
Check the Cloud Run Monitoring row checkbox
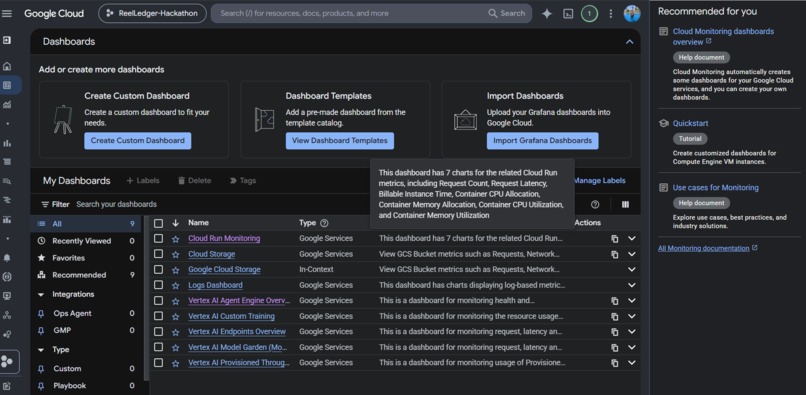pyautogui.click(x=158, y=239)
